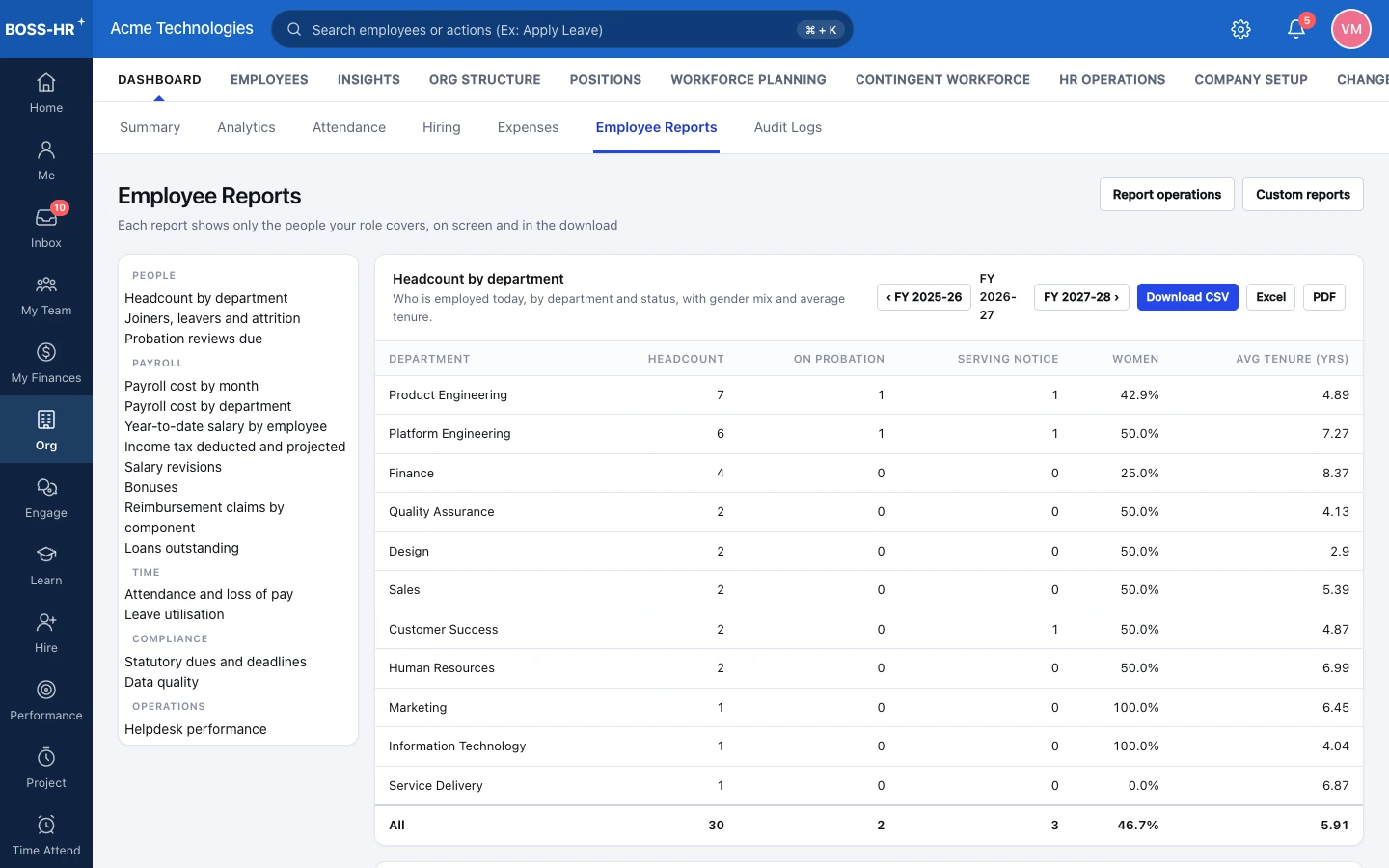Open the Loans outstanding report
Screen dimensions: 1389x868
[x=181, y=548]
